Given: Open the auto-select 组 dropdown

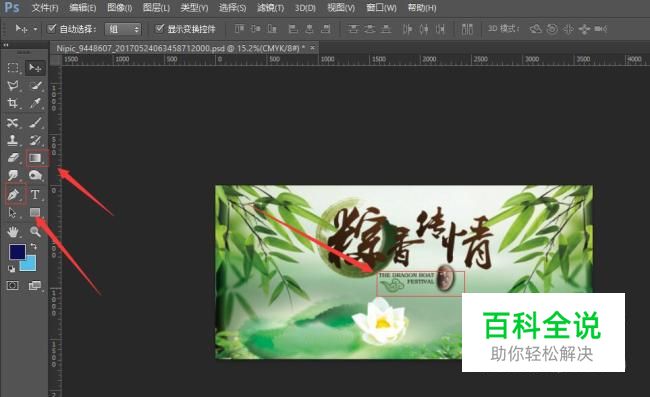Looking at the screenshot, I should (x=123, y=29).
